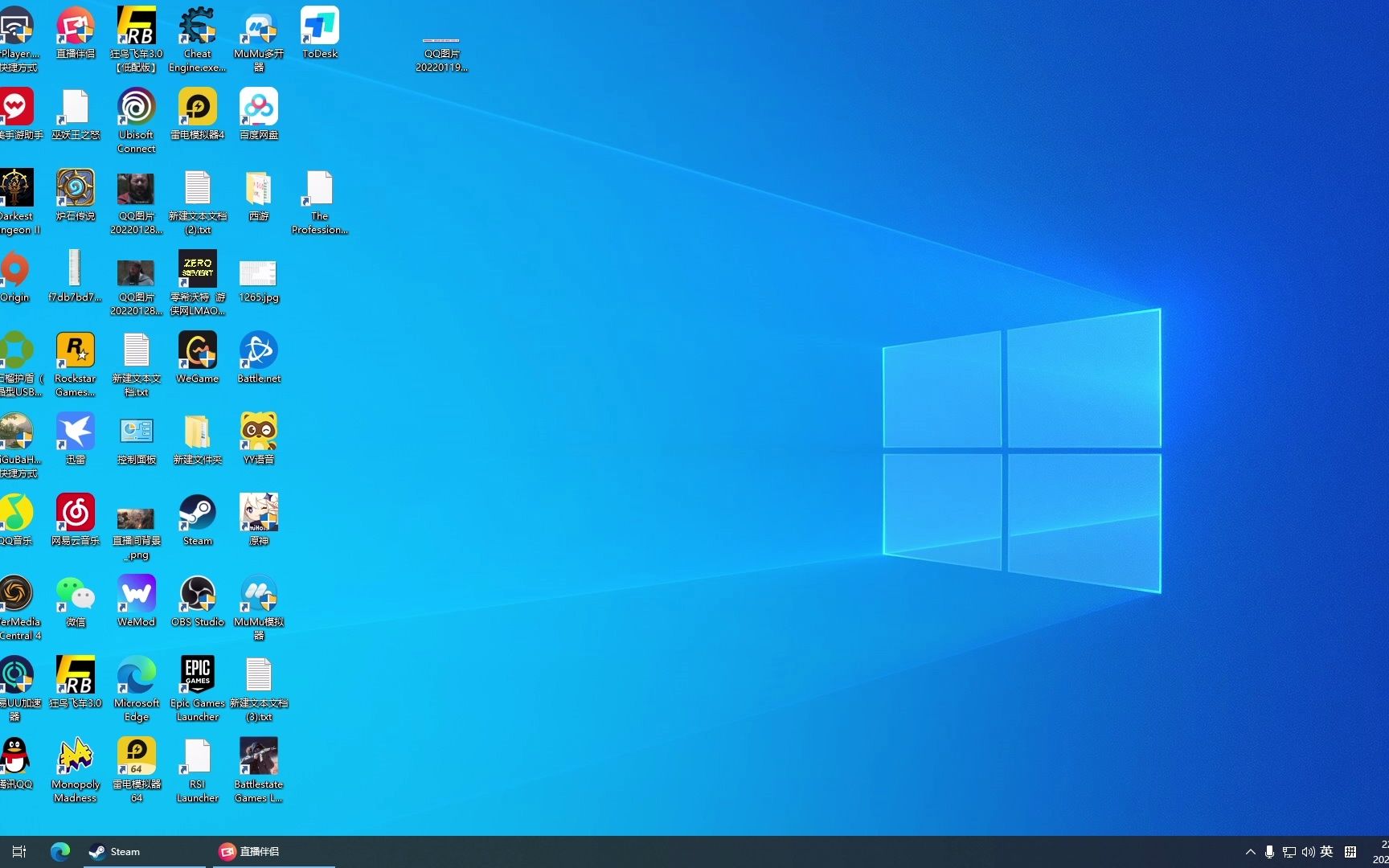
Task: Launch Rockstar Games Launcher icon
Action: 76,363
